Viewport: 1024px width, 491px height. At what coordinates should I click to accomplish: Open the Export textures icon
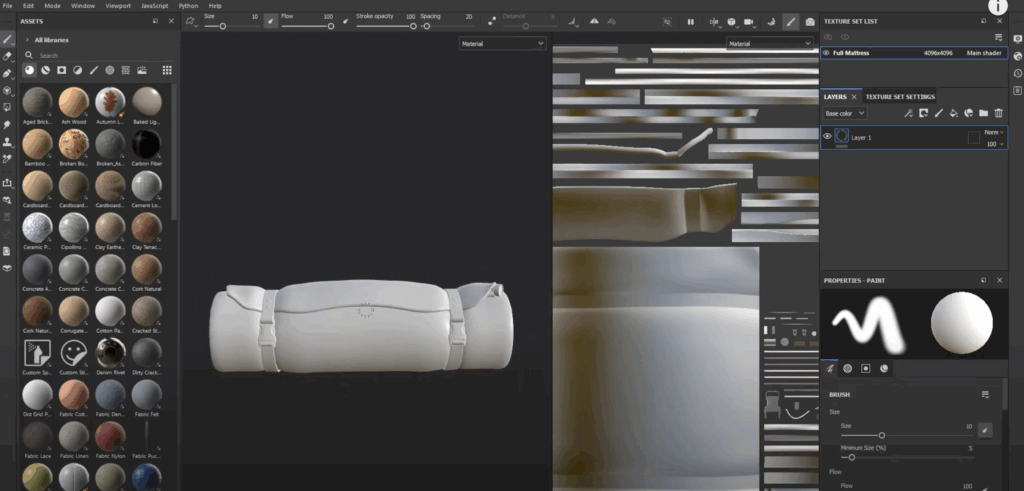7,183
